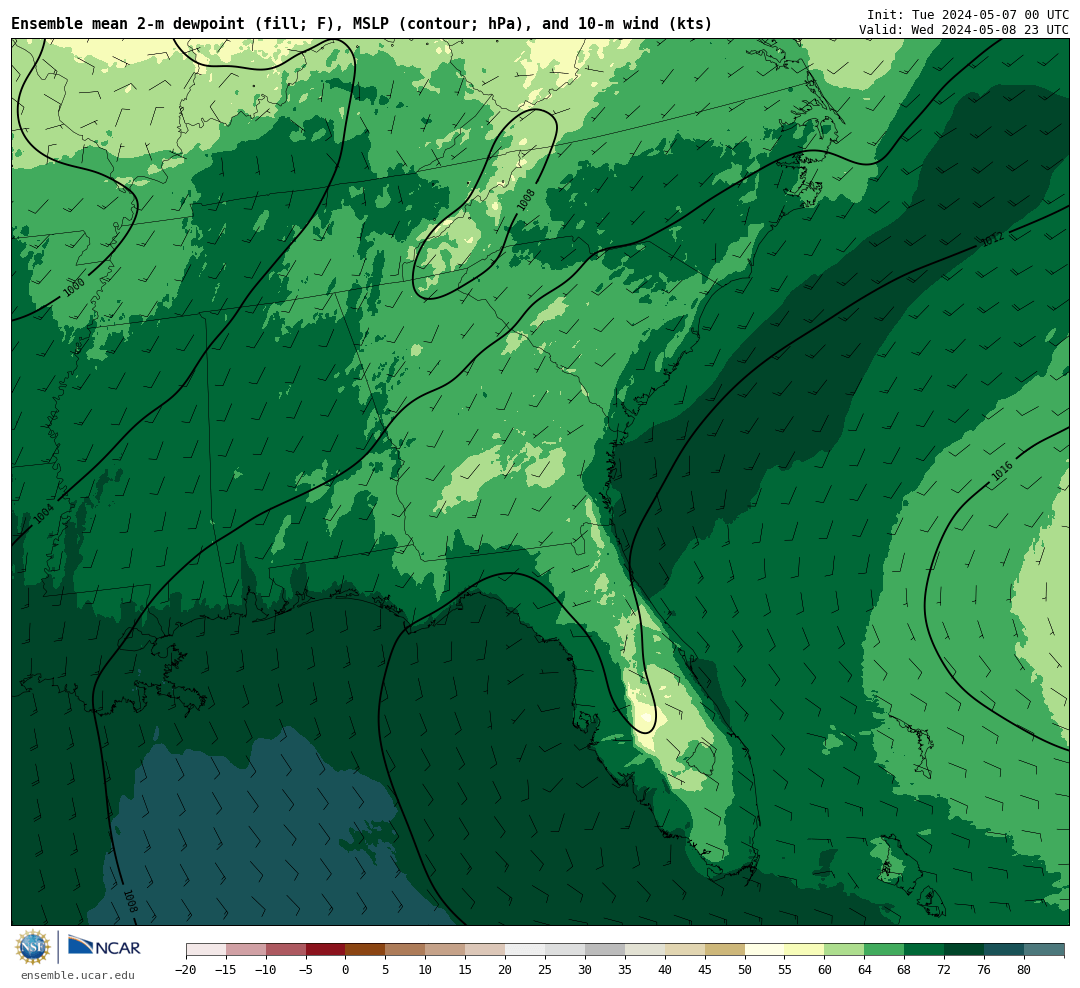Click the 68 to 72 green swatch
The image size is (1080, 988).
(924, 950)
